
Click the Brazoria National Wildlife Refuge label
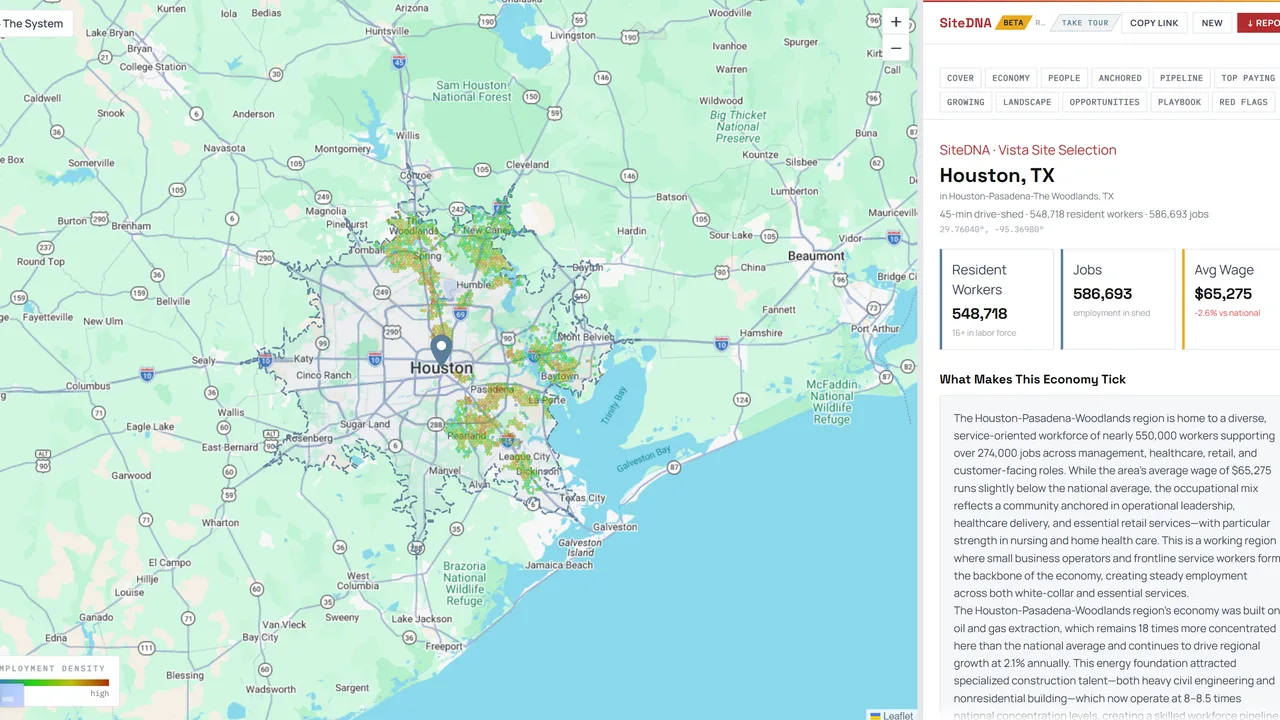click(465, 583)
